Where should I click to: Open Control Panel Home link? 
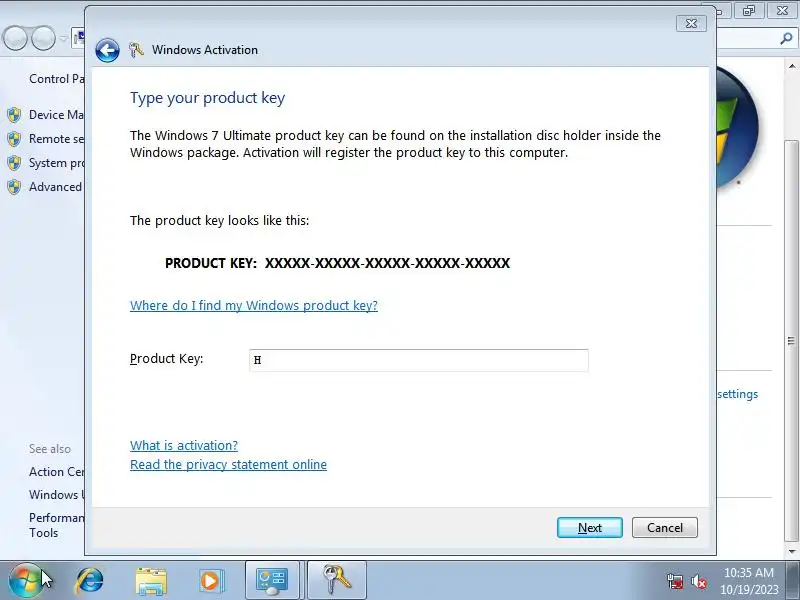56,79
